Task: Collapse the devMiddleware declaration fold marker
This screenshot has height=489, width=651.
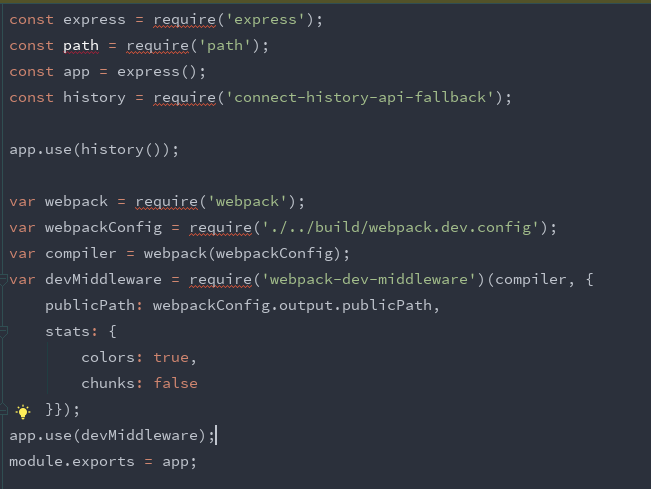Action: pyautogui.click(x=3, y=280)
